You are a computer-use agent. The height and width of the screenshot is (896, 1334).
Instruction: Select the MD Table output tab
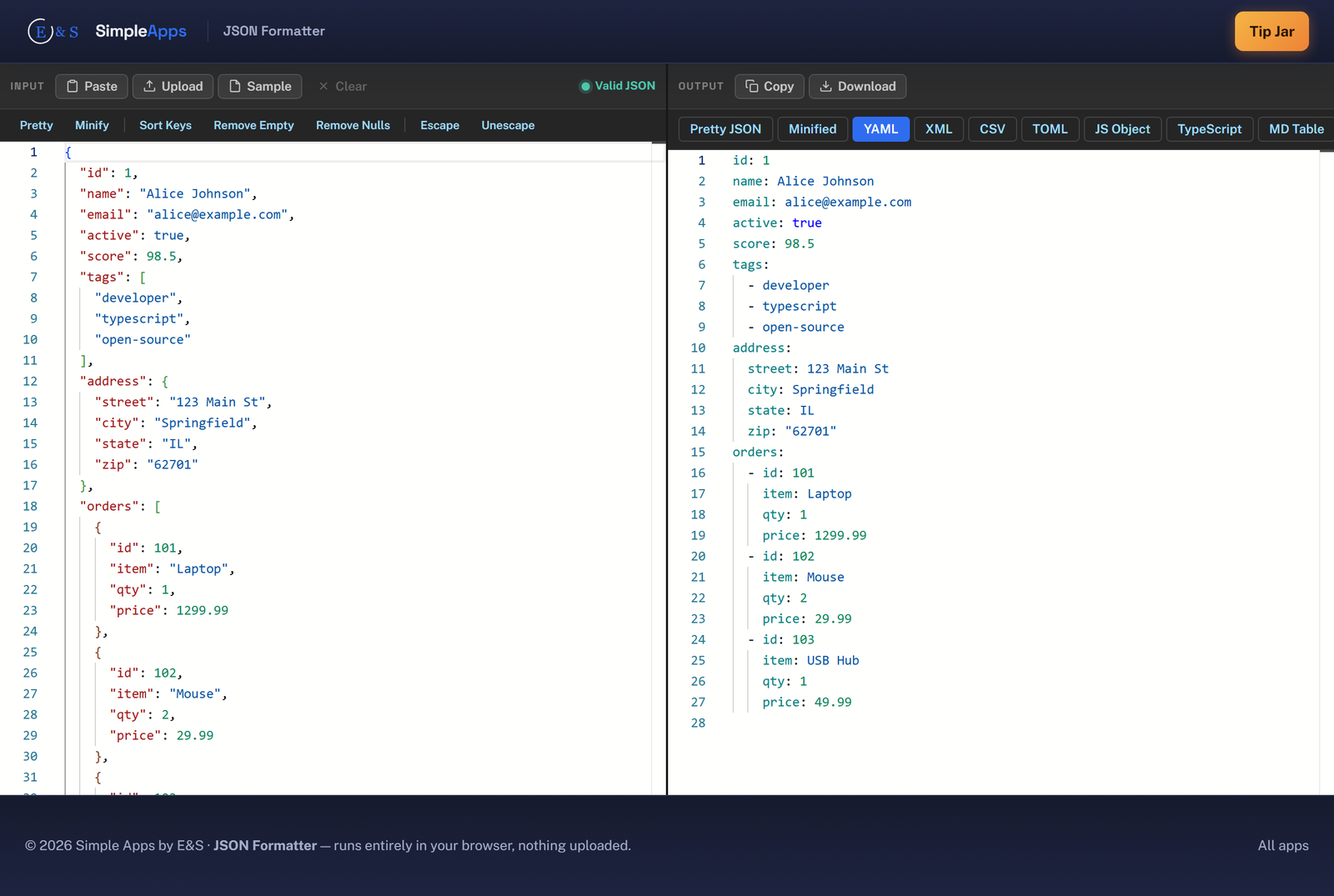click(1296, 129)
